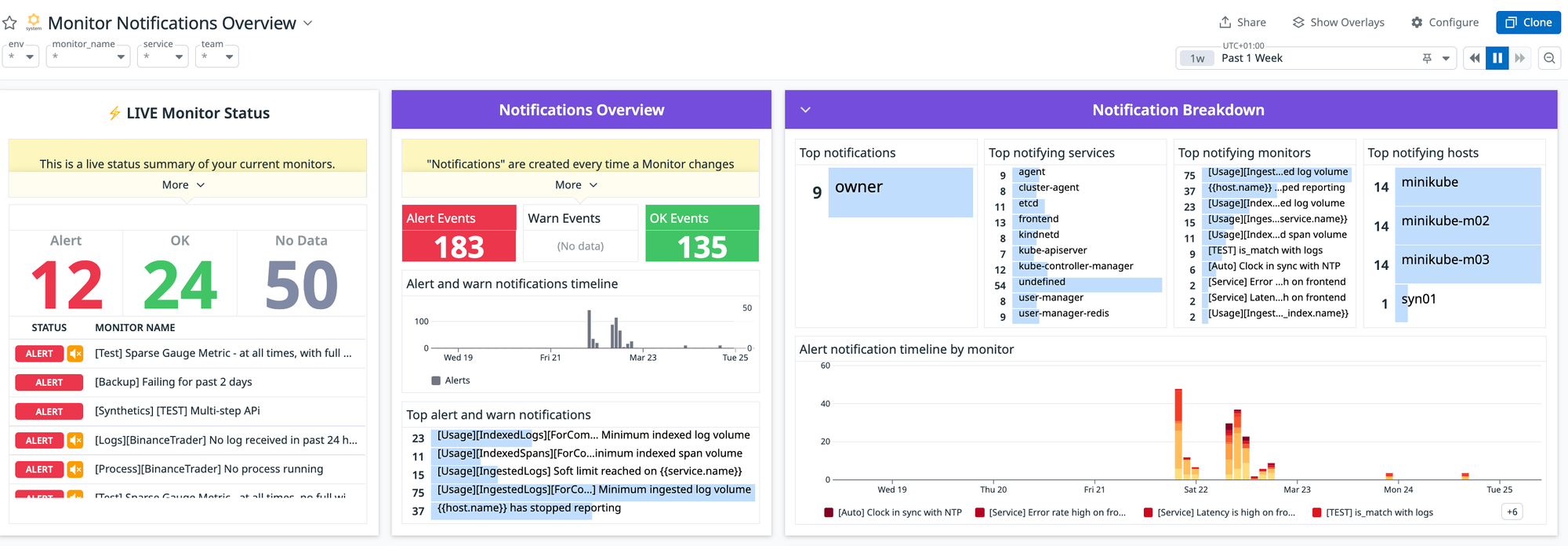1568x546 pixels.
Task: Open the dashboard title dropdown menu
Action: 308,23
